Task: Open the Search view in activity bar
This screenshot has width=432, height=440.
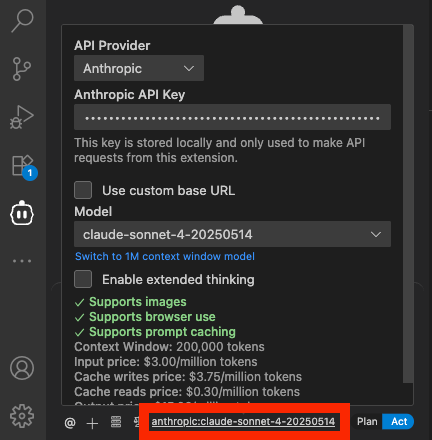Action: coord(22,21)
